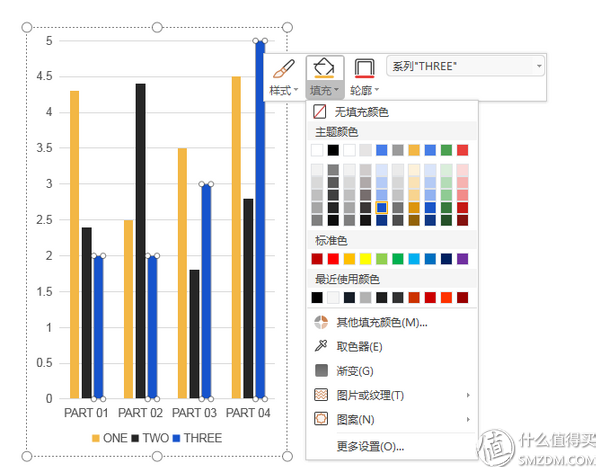The width and height of the screenshot is (600, 472).
Task: Click the 填充 fill bucket icon
Action: pyautogui.click(x=324, y=69)
